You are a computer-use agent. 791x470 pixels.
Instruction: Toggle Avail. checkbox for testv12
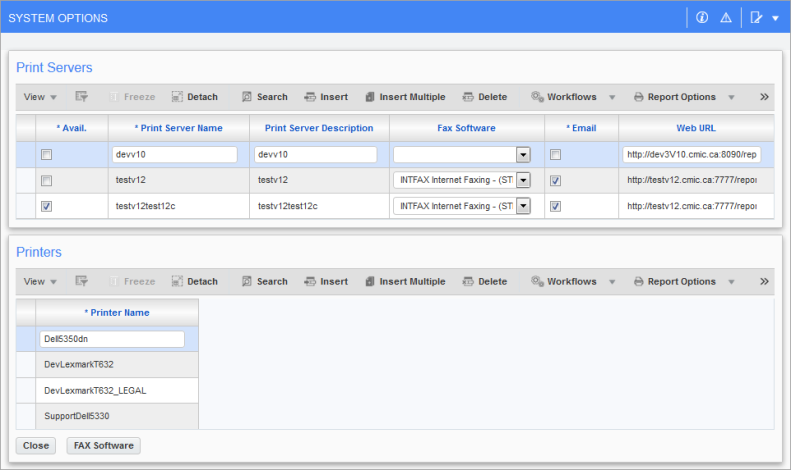46,181
